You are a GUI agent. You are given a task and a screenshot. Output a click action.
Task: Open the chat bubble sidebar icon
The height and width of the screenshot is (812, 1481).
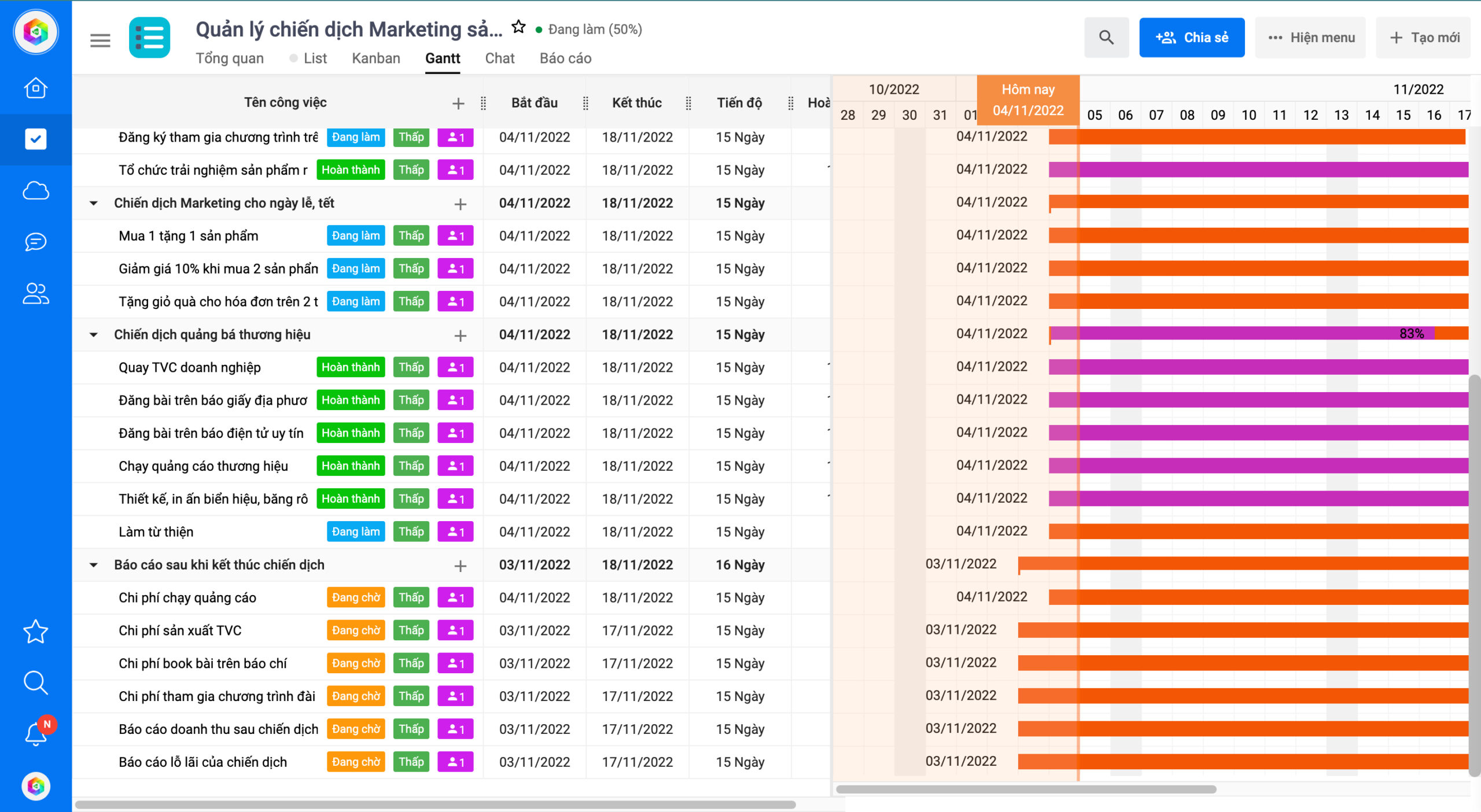(36, 242)
